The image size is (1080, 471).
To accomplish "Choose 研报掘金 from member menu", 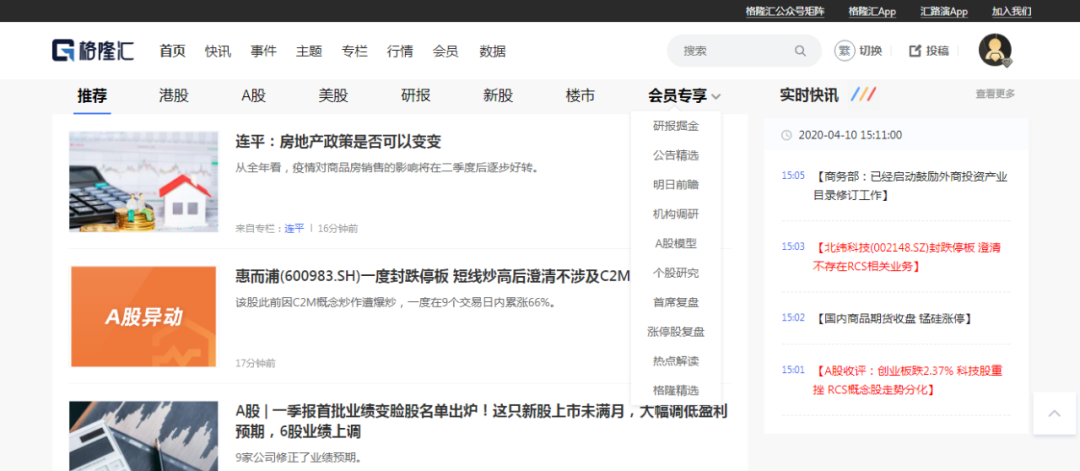I will tap(676, 126).
